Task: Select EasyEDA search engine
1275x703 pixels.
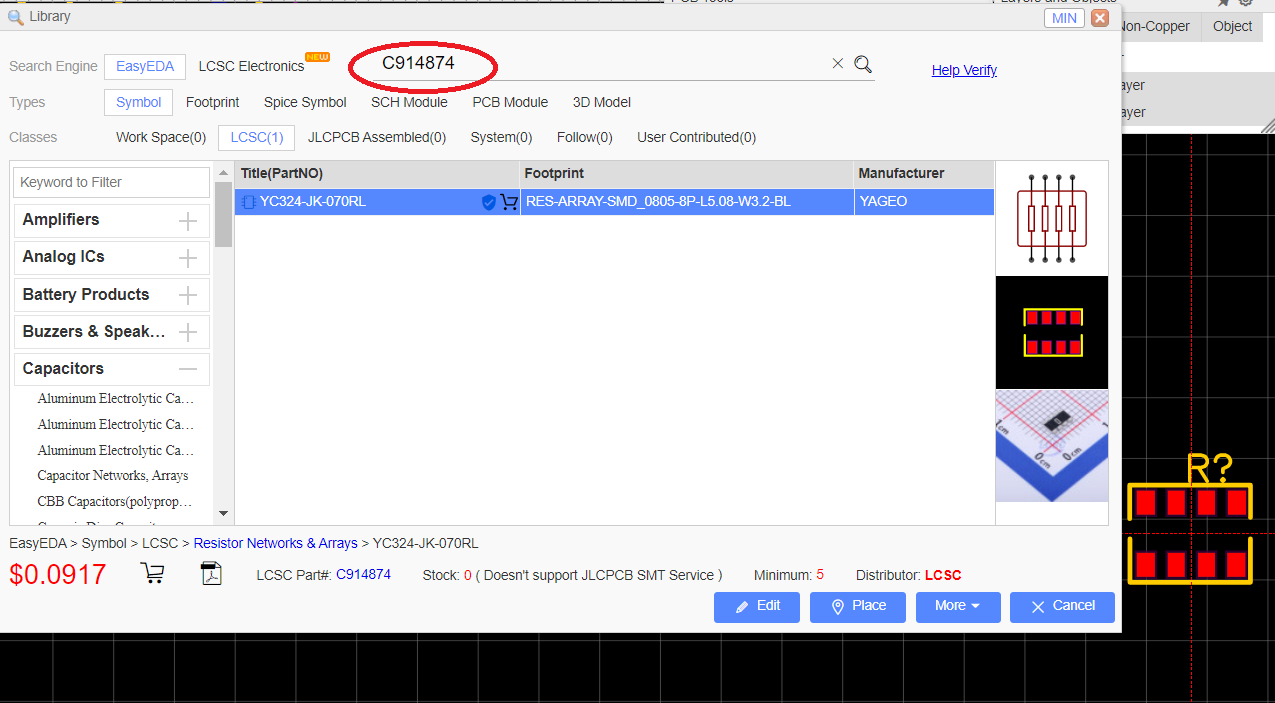Action: [145, 66]
